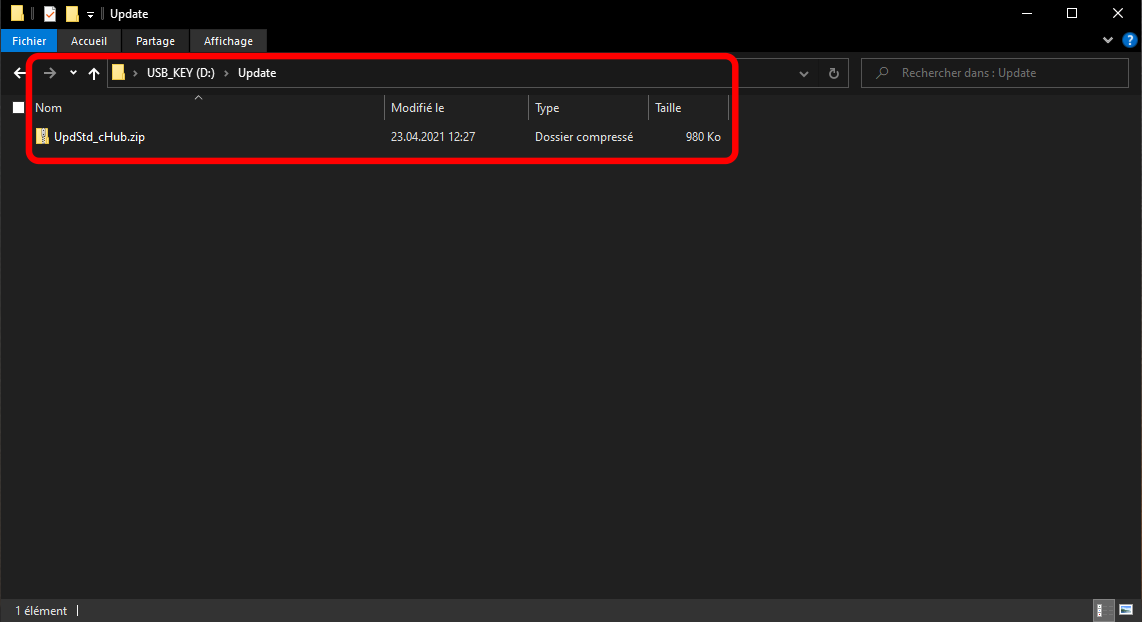Minimize the Update window
The height and width of the screenshot is (622, 1142).
click(1027, 14)
